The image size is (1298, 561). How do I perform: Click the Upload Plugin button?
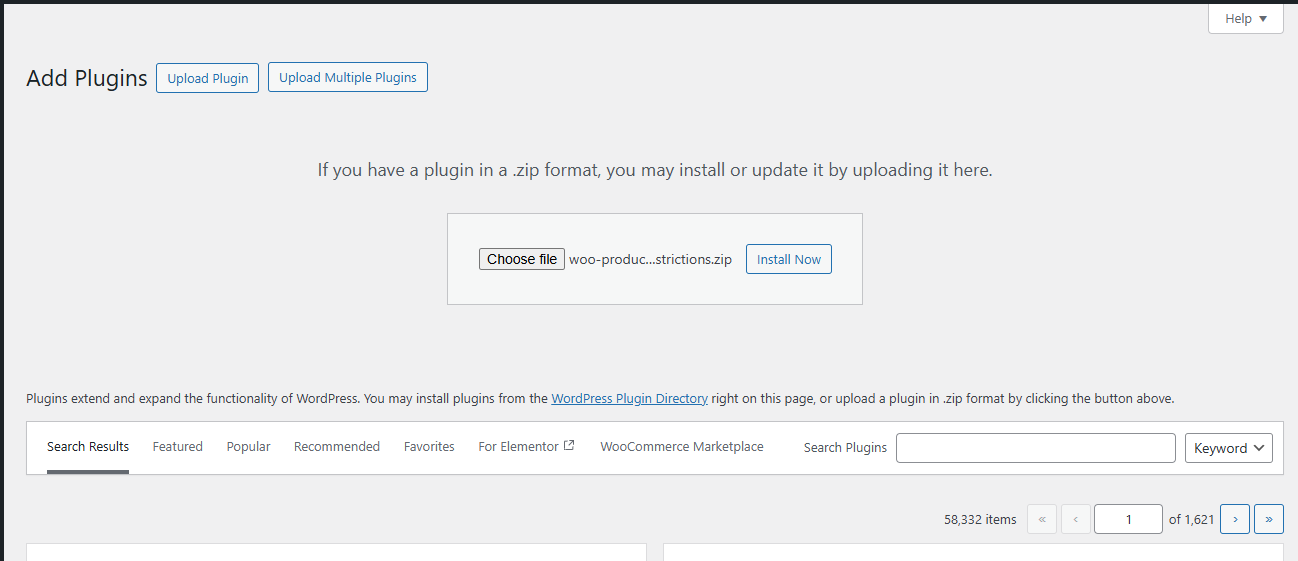[207, 78]
